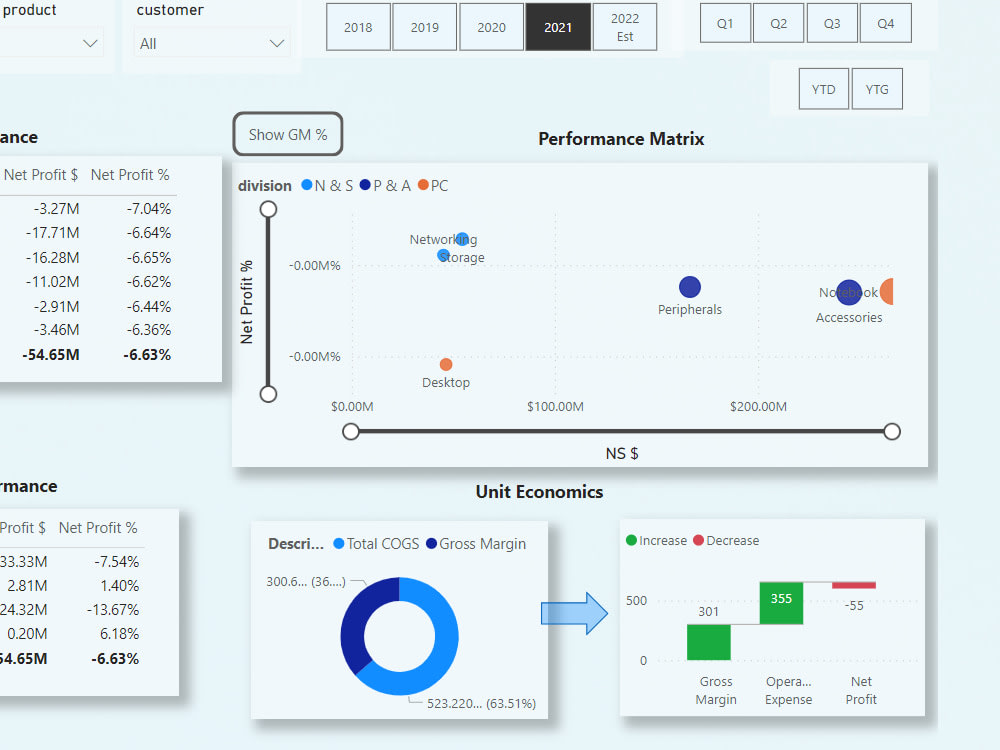Select the 2022 Est slicer button
1000x750 pixels.
(624, 27)
